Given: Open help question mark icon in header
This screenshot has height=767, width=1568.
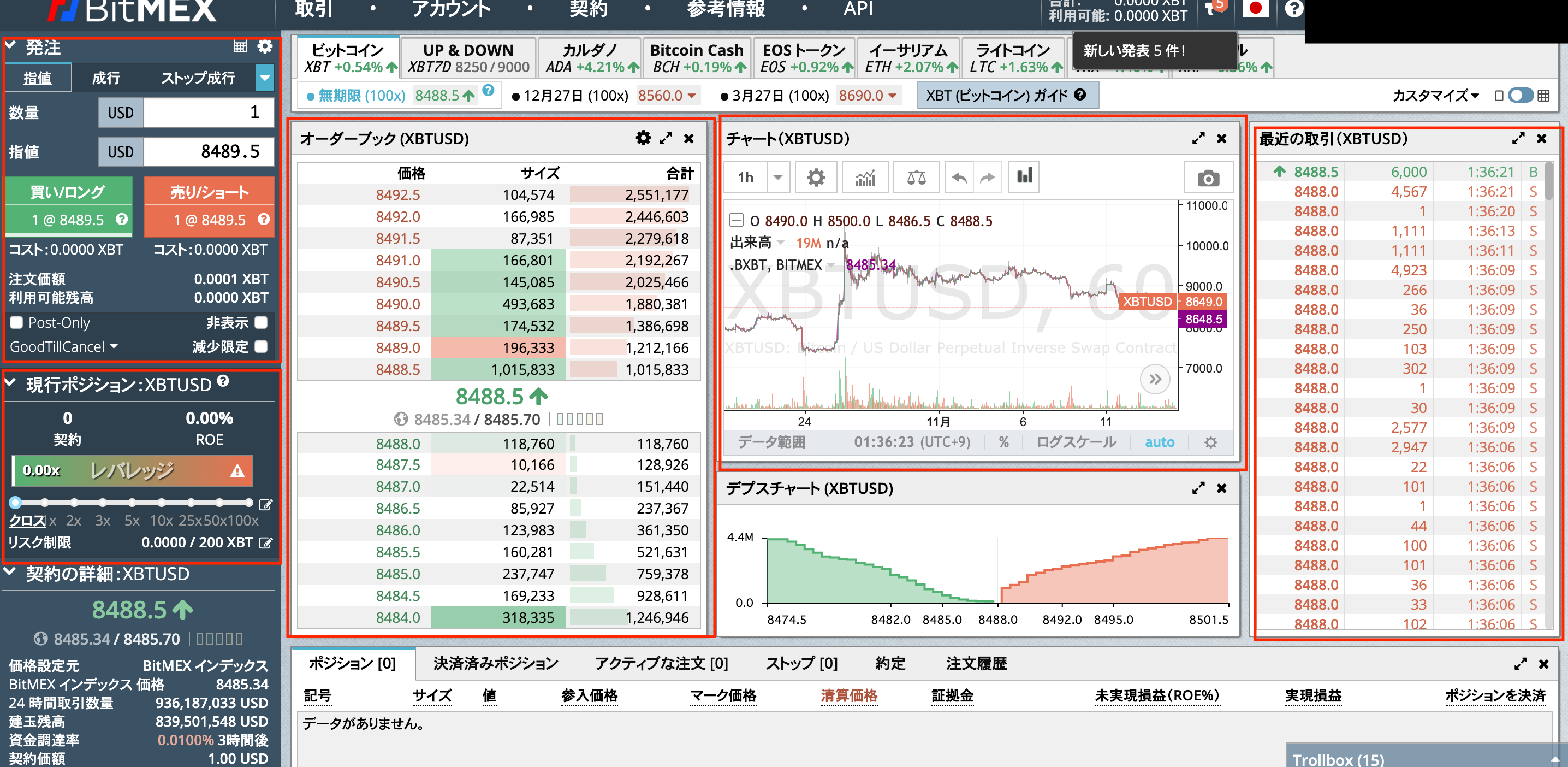Looking at the screenshot, I should point(1293,9).
